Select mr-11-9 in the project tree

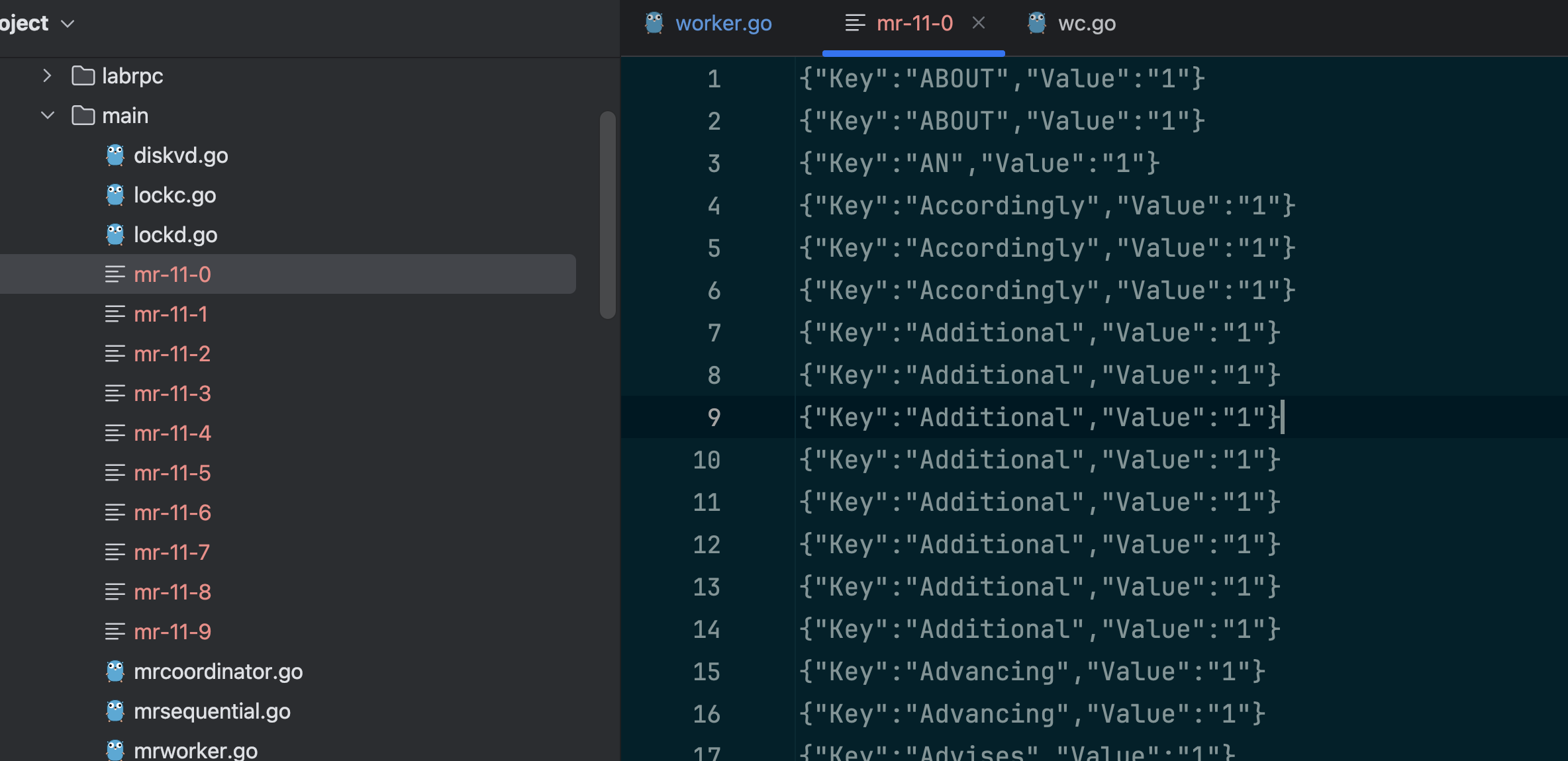click(172, 631)
